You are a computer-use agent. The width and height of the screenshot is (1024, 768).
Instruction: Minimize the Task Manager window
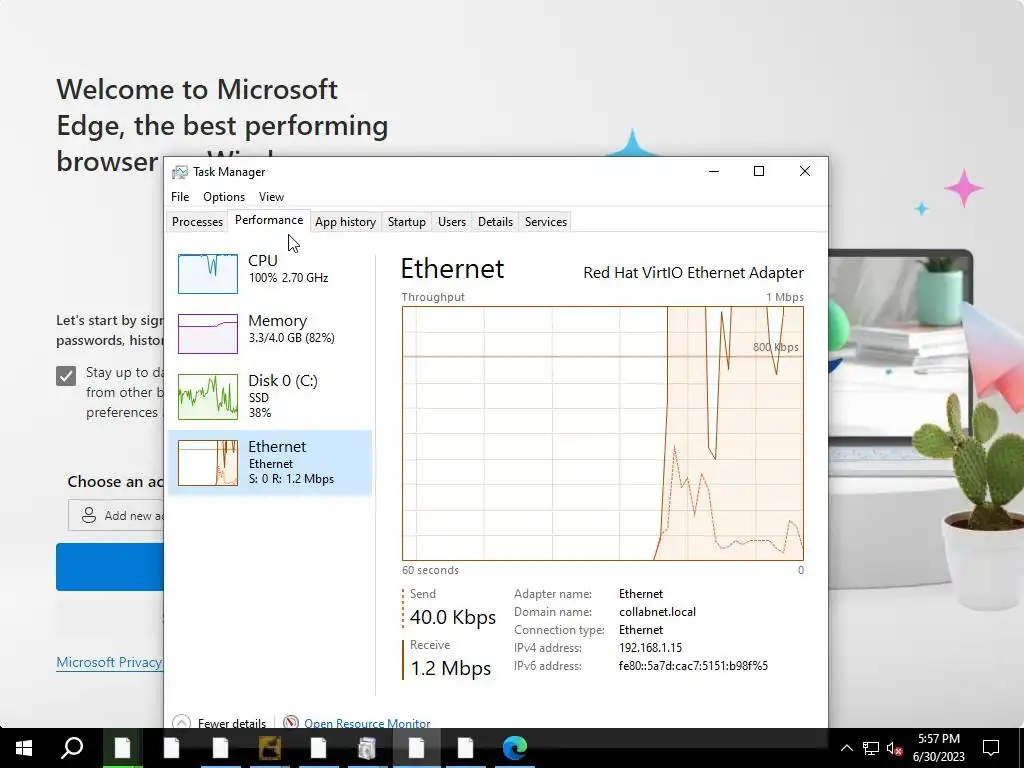tap(714, 171)
